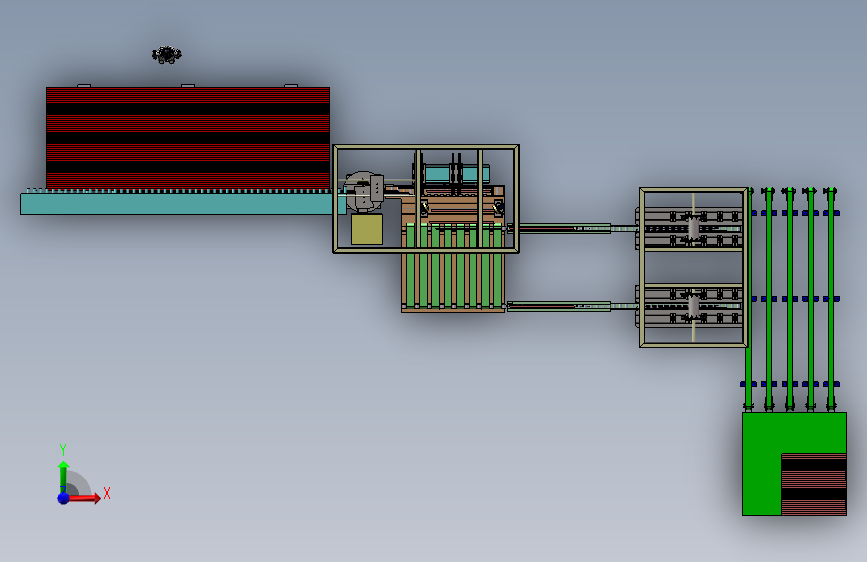This screenshot has height=562, width=867.
Task: Select the olive yellow square box in the frame
Action: 367,229
